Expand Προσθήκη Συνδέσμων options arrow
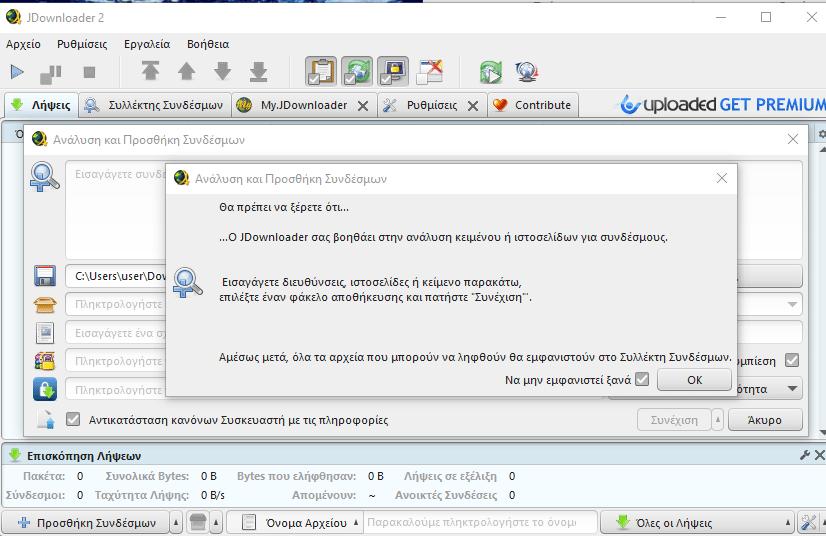This screenshot has height=536, width=826. 176,522
